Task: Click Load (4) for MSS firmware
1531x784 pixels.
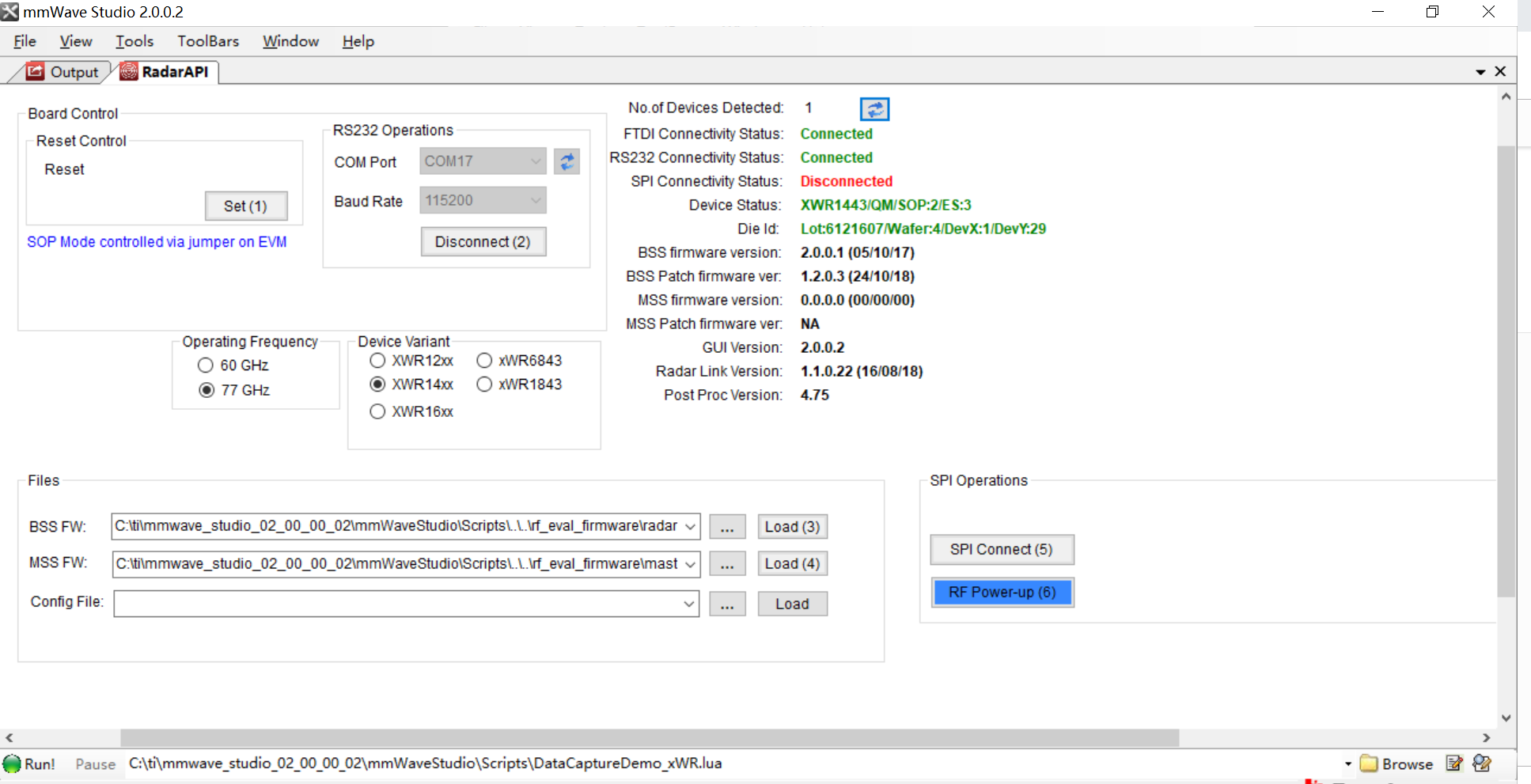Action: (792, 564)
